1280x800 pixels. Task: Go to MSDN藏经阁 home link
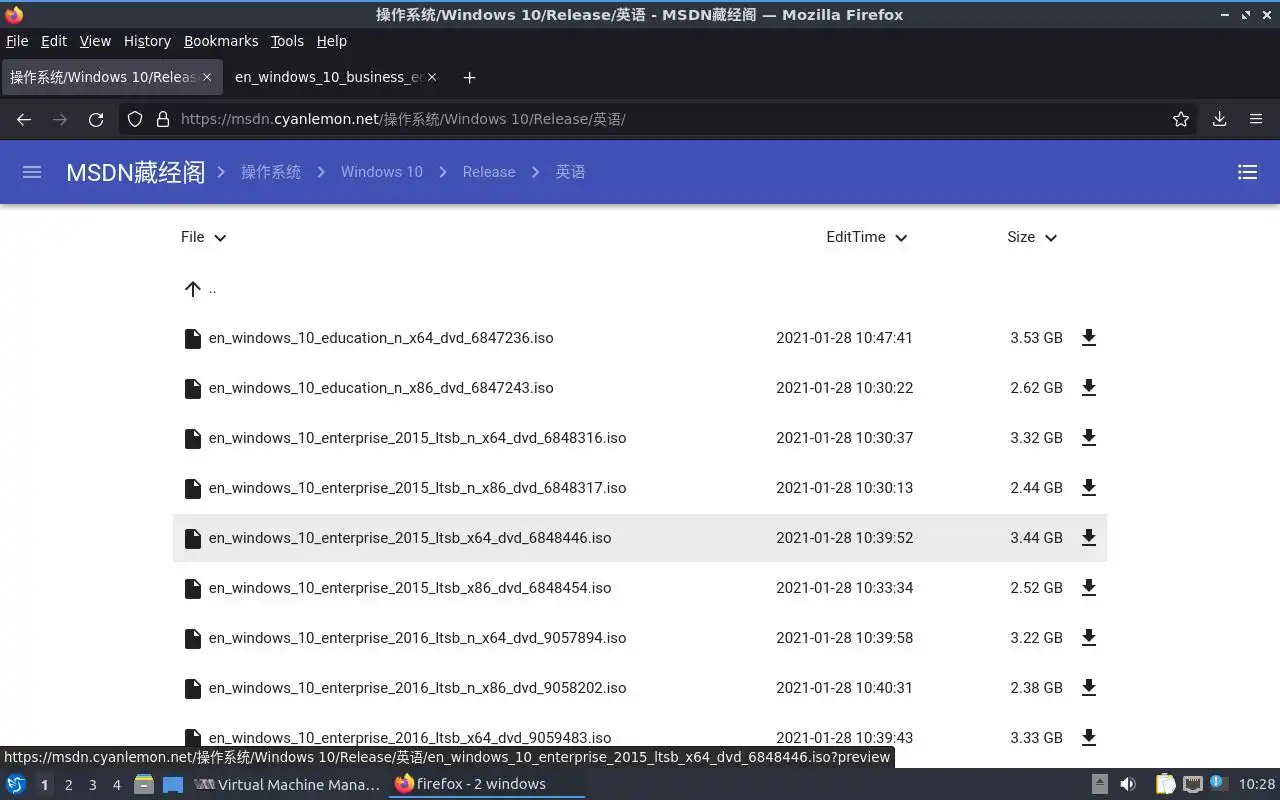[135, 172]
